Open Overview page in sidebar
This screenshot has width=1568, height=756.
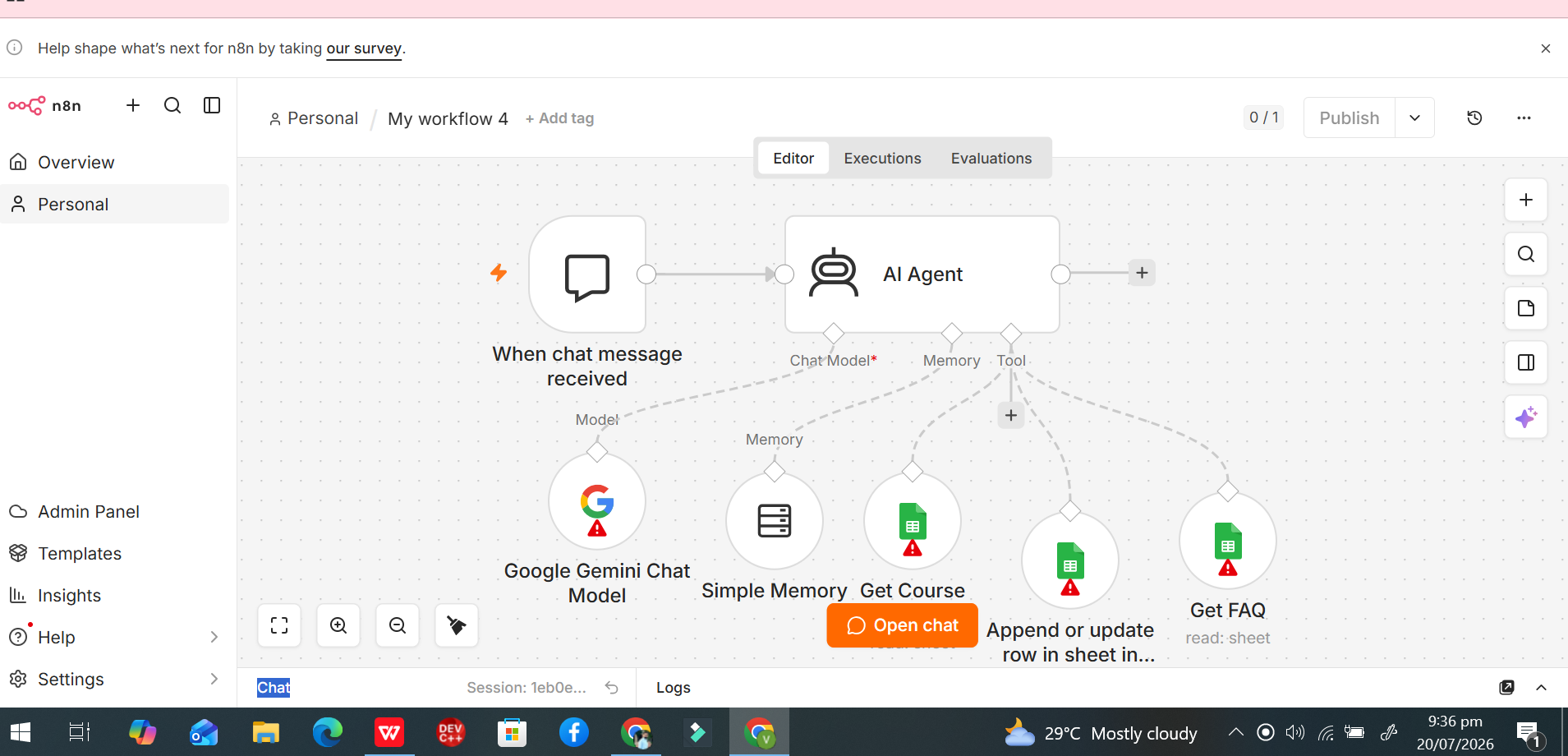115,162
